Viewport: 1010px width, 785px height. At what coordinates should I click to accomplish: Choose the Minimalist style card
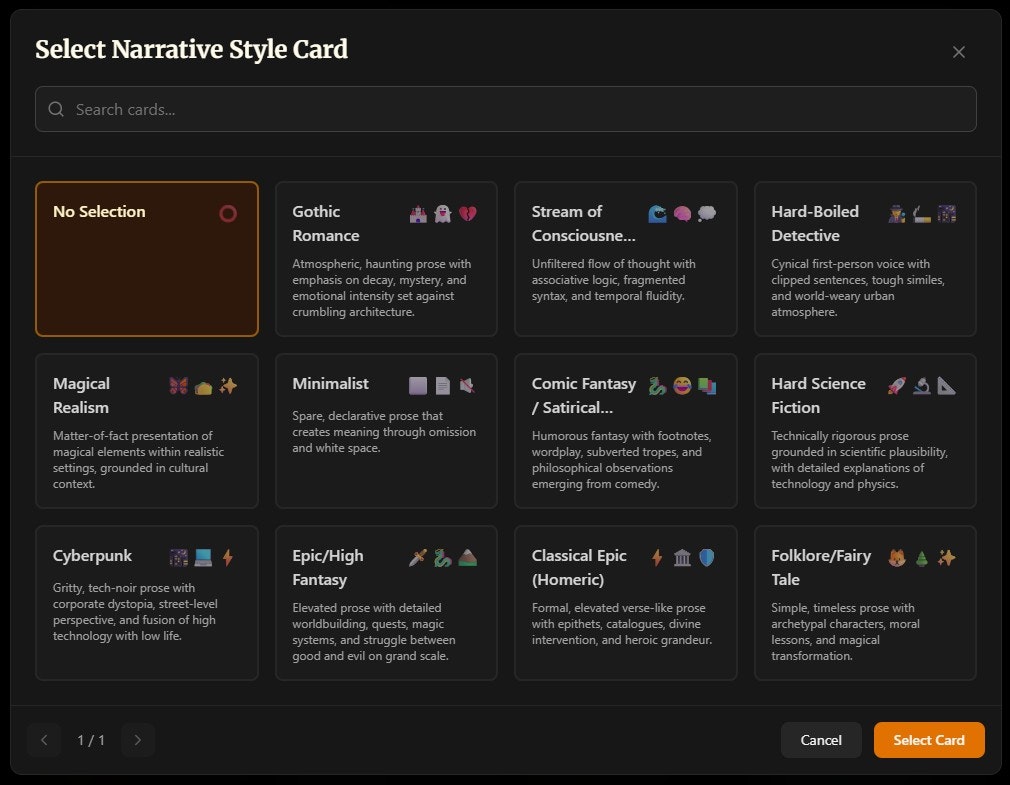[386, 430]
